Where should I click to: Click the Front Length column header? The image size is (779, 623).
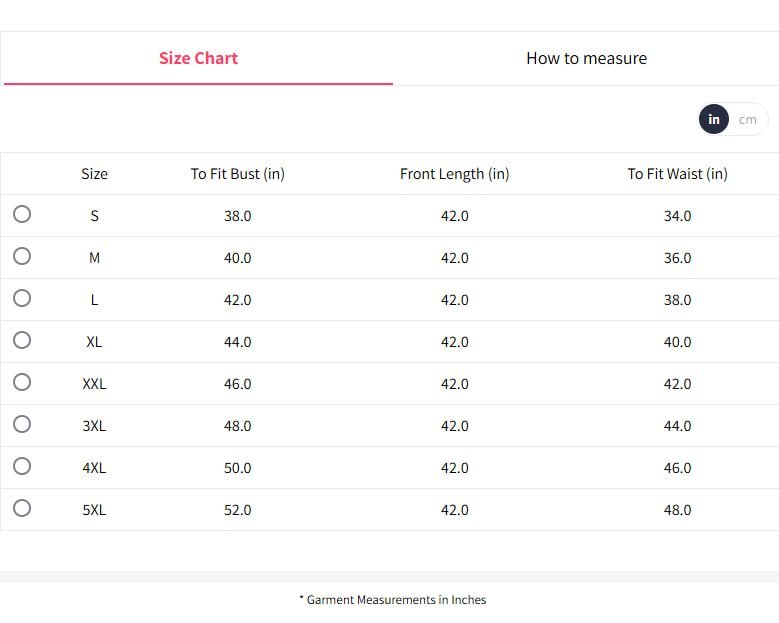point(454,174)
